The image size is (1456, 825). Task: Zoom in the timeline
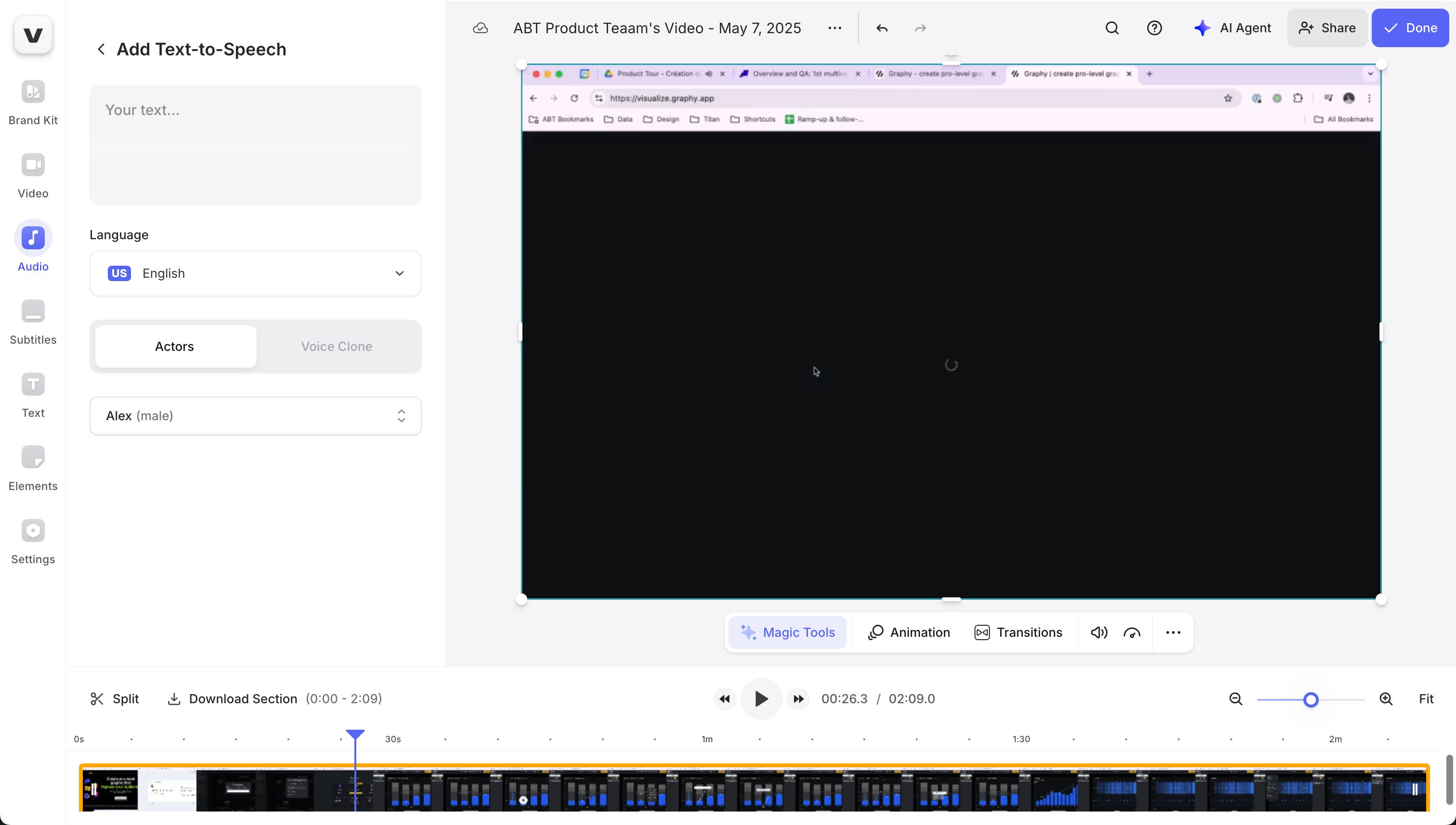1386,699
